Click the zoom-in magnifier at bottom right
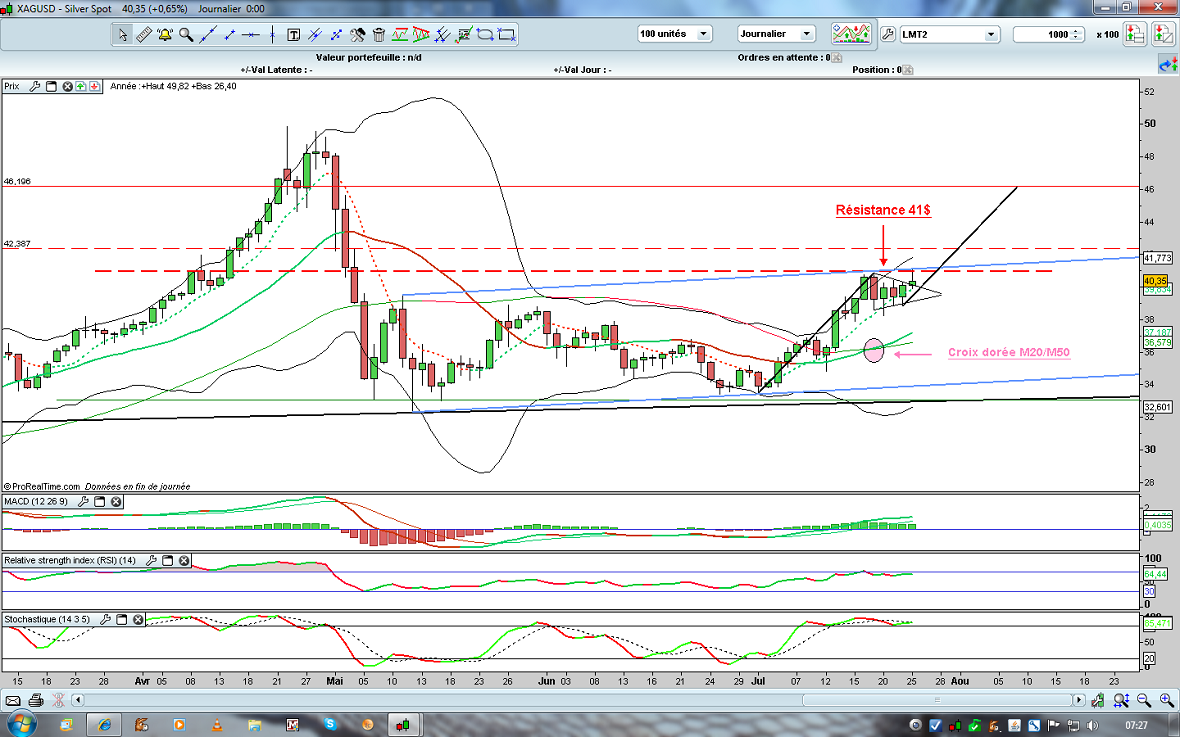1180x737 pixels. (x=1166, y=699)
